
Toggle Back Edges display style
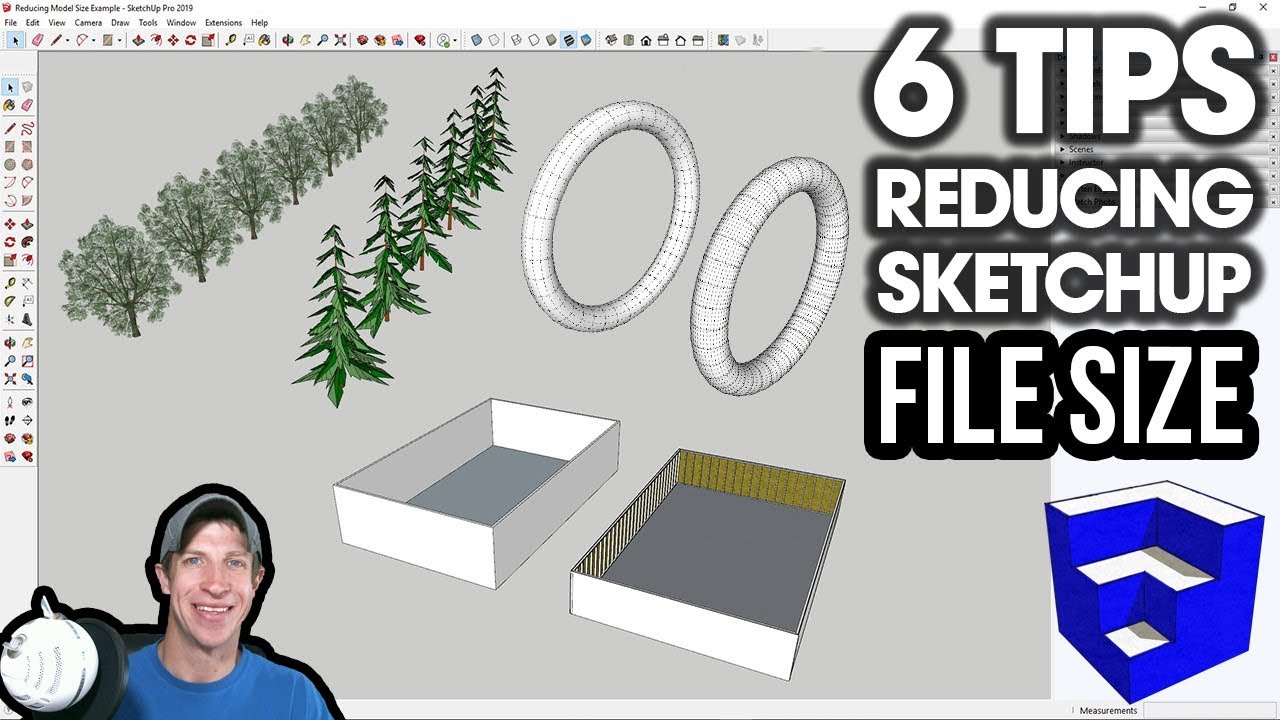pyautogui.click(x=494, y=40)
